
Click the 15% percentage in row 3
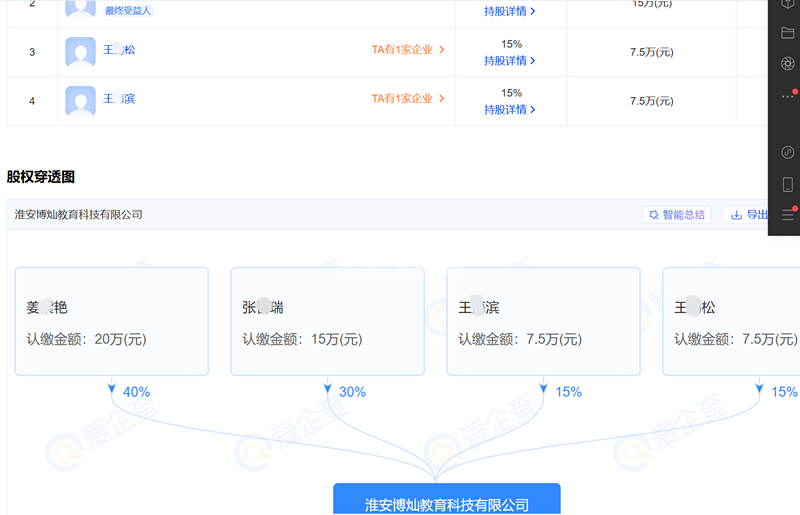pos(511,44)
